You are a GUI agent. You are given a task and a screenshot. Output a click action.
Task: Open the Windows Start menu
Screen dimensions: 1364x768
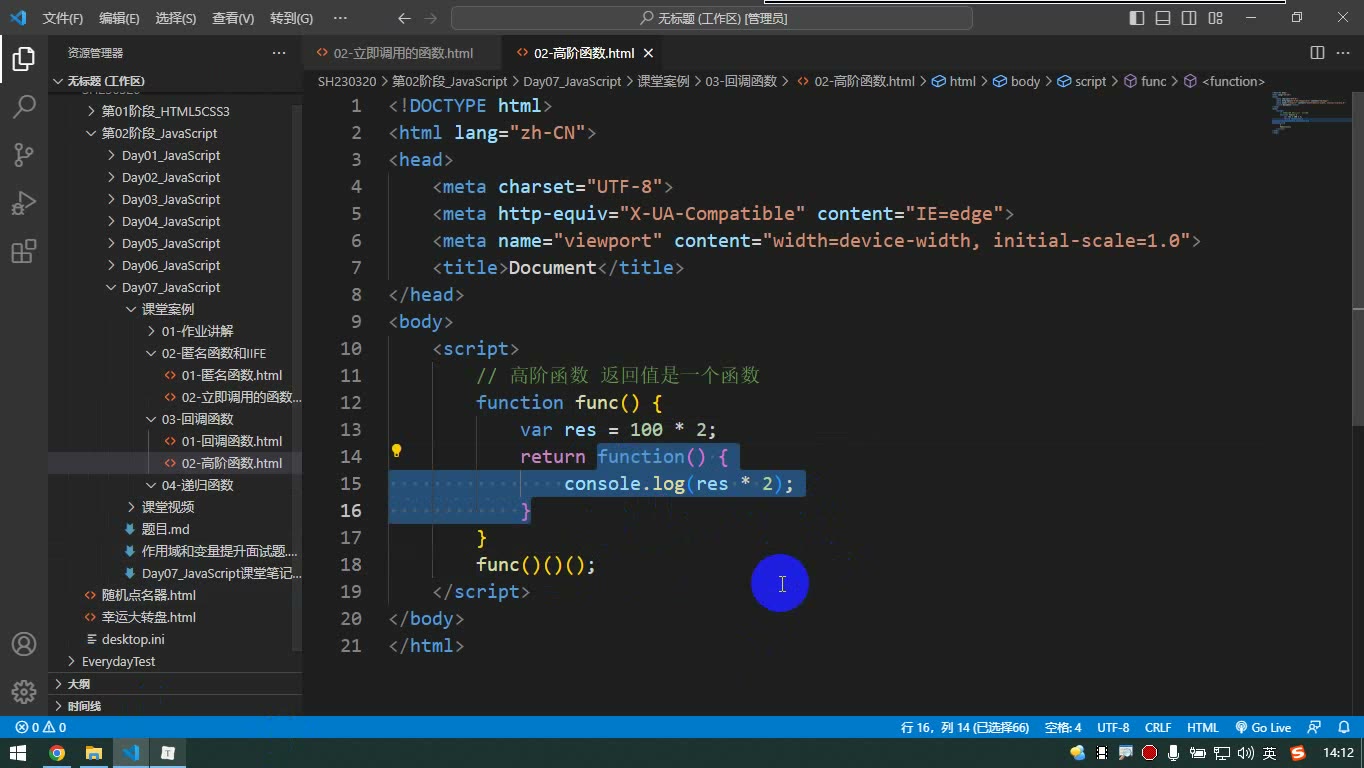coord(18,753)
